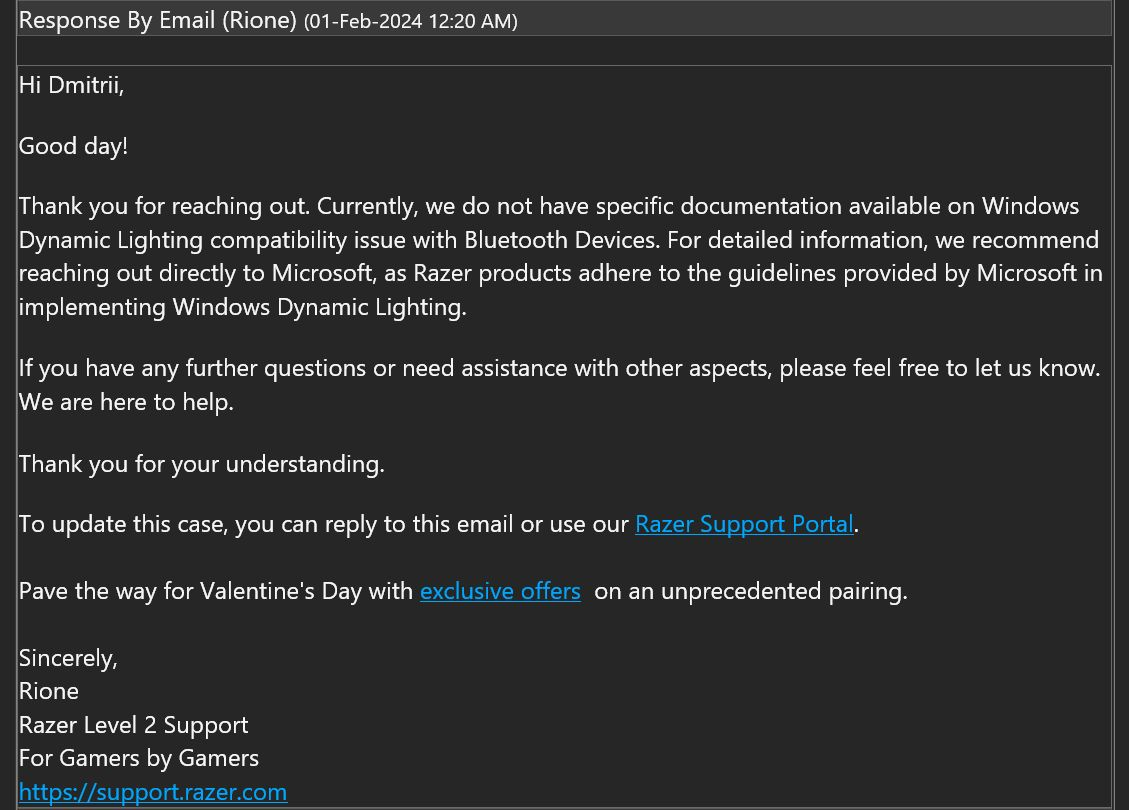
Task: Click the 'For Gamers by Gamers' tagline
Action: coord(139,758)
